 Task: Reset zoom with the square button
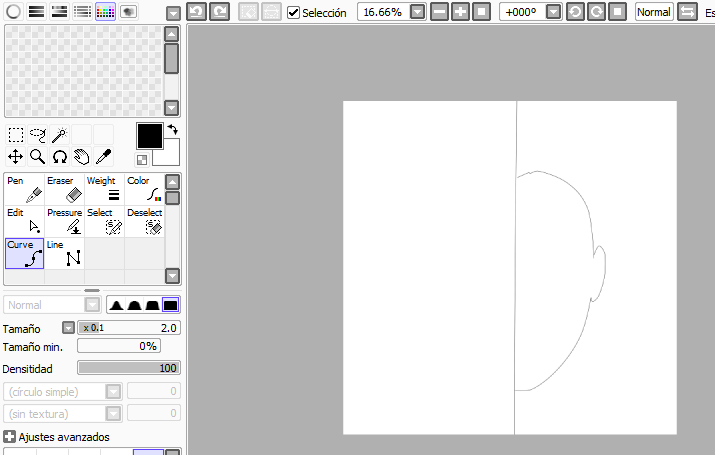482,12
